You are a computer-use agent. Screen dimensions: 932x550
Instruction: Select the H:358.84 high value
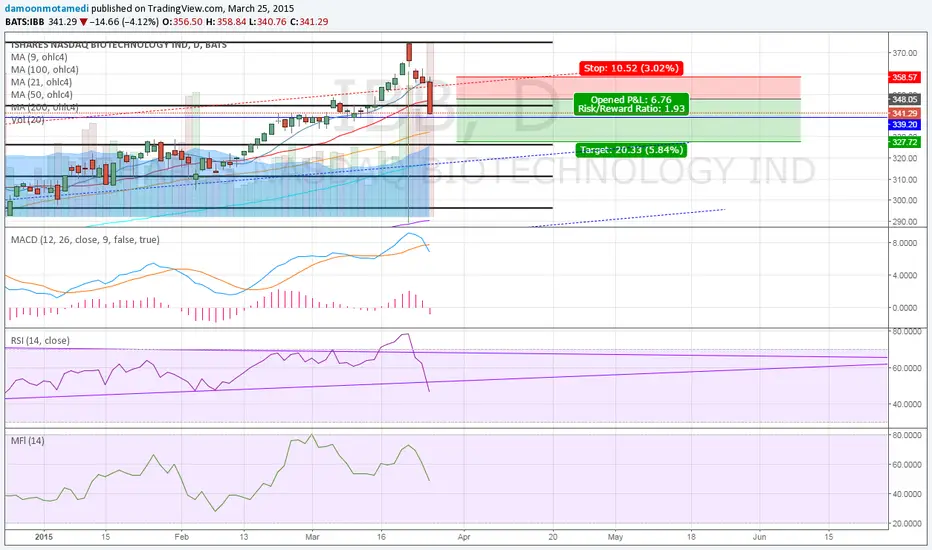[x=226, y=21]
